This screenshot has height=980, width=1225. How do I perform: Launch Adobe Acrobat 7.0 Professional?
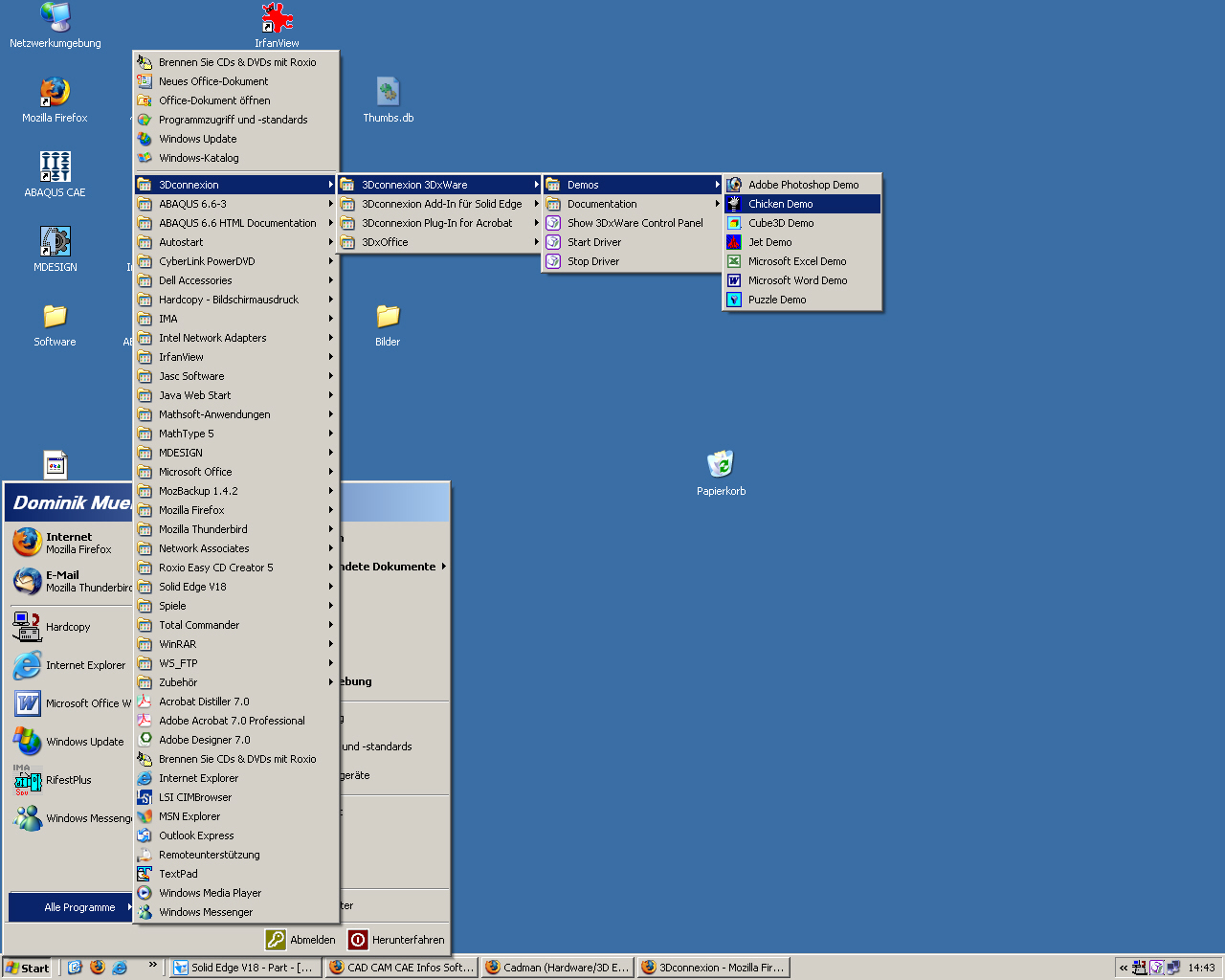(235, 721)
